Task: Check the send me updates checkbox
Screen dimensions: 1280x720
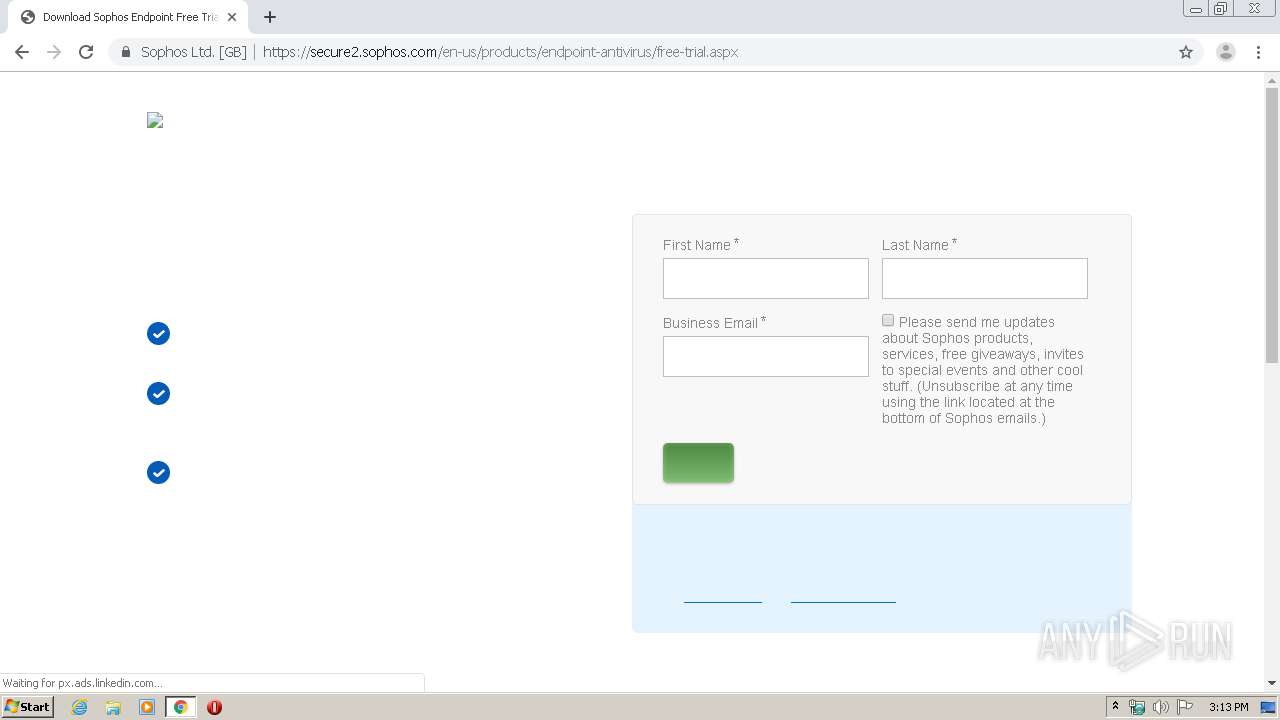Action: pyautogui.click(x=888, y=320)
